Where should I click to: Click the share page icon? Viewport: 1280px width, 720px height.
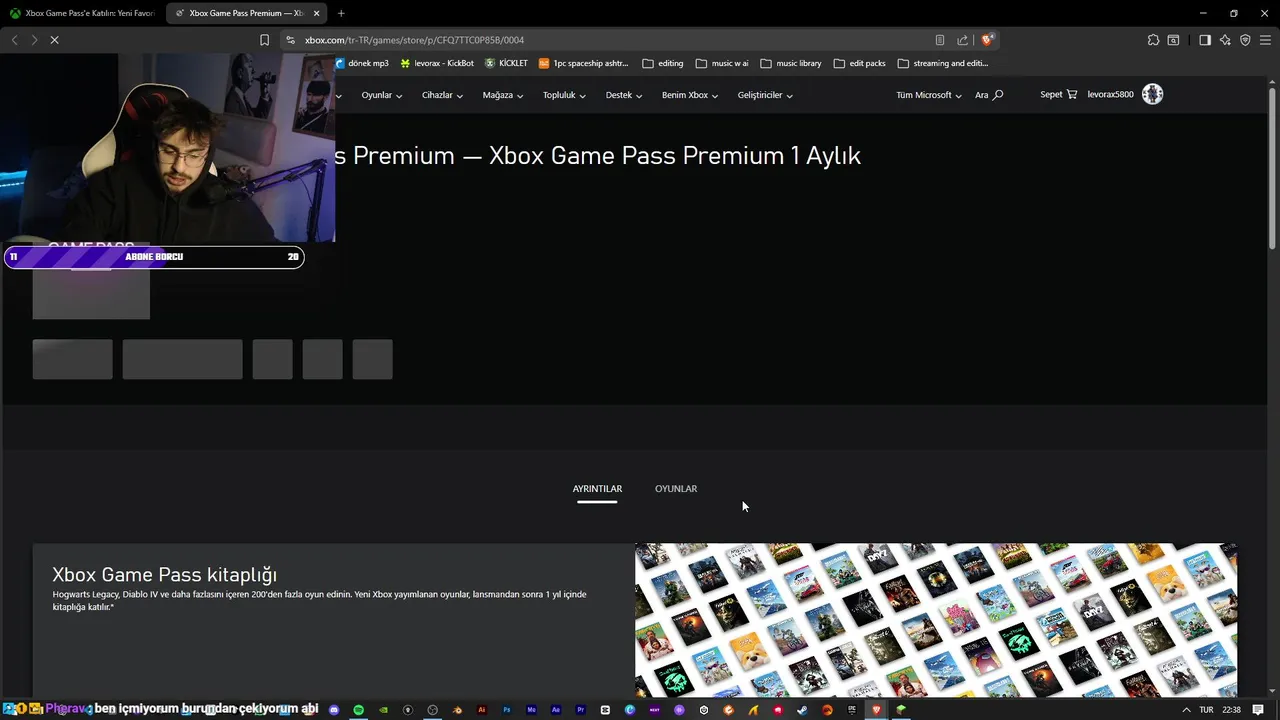coord(962,40)
